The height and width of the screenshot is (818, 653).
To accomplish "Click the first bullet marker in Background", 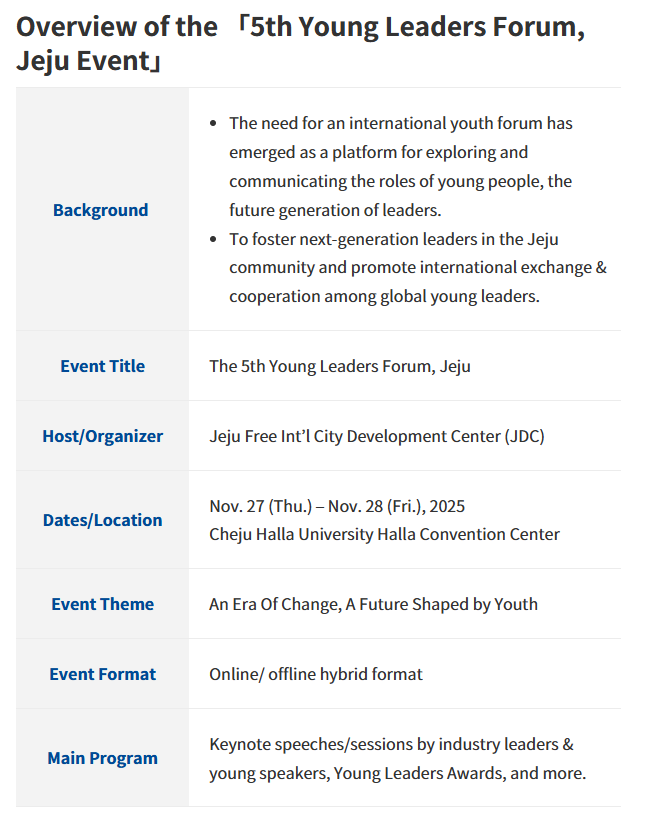I will pos(213,123).
